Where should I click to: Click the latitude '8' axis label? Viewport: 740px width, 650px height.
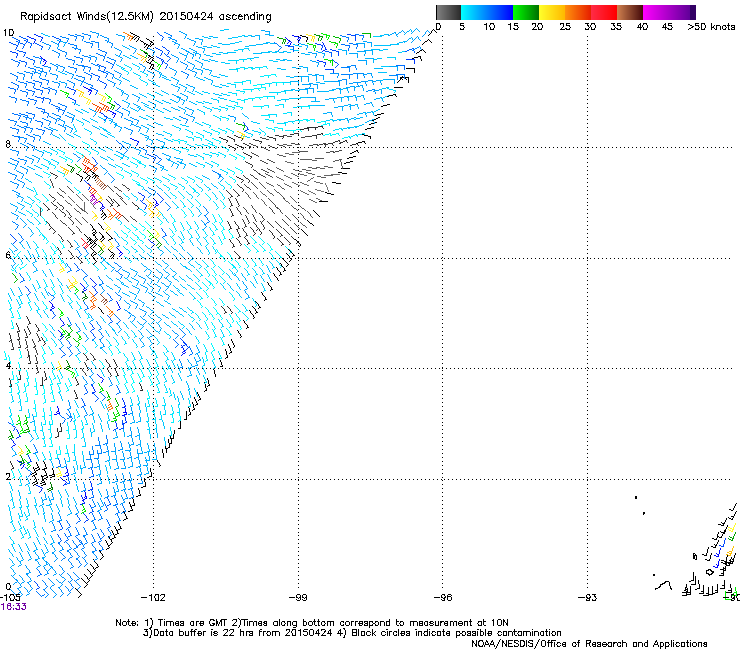tap(8, 144)
